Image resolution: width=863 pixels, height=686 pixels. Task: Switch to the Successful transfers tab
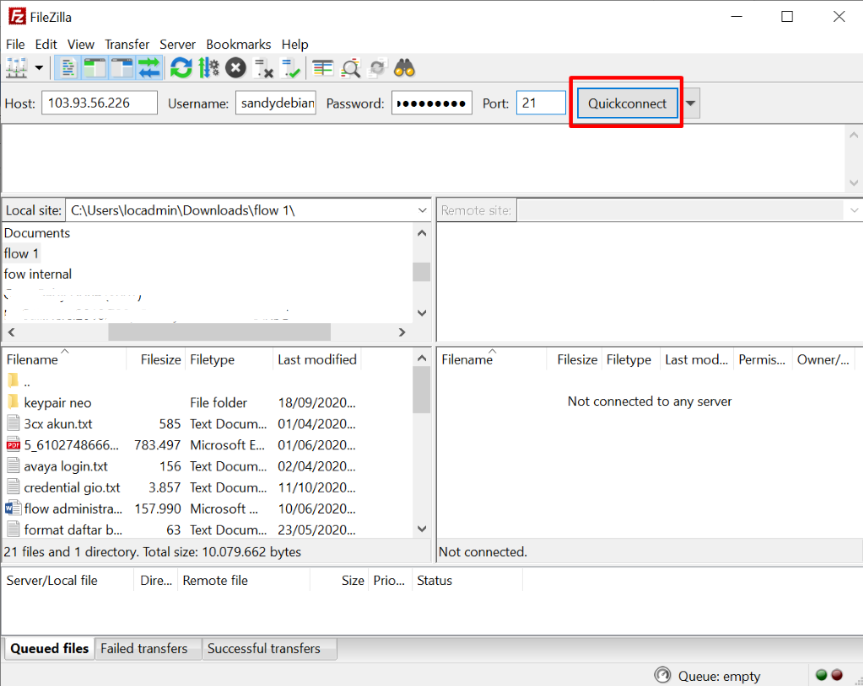(x=269, y=648)
